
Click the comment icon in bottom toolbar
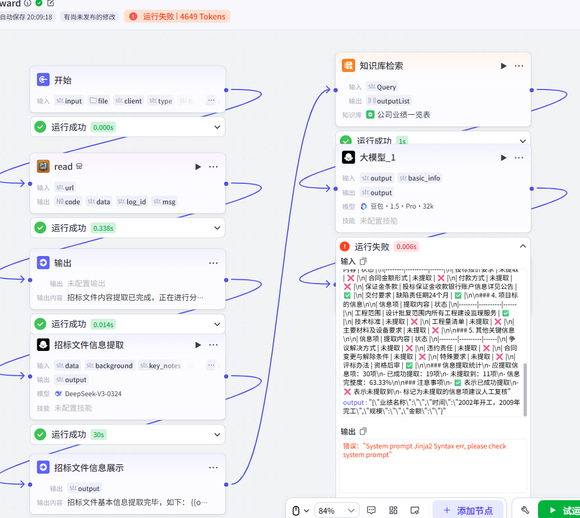[371, 510]
